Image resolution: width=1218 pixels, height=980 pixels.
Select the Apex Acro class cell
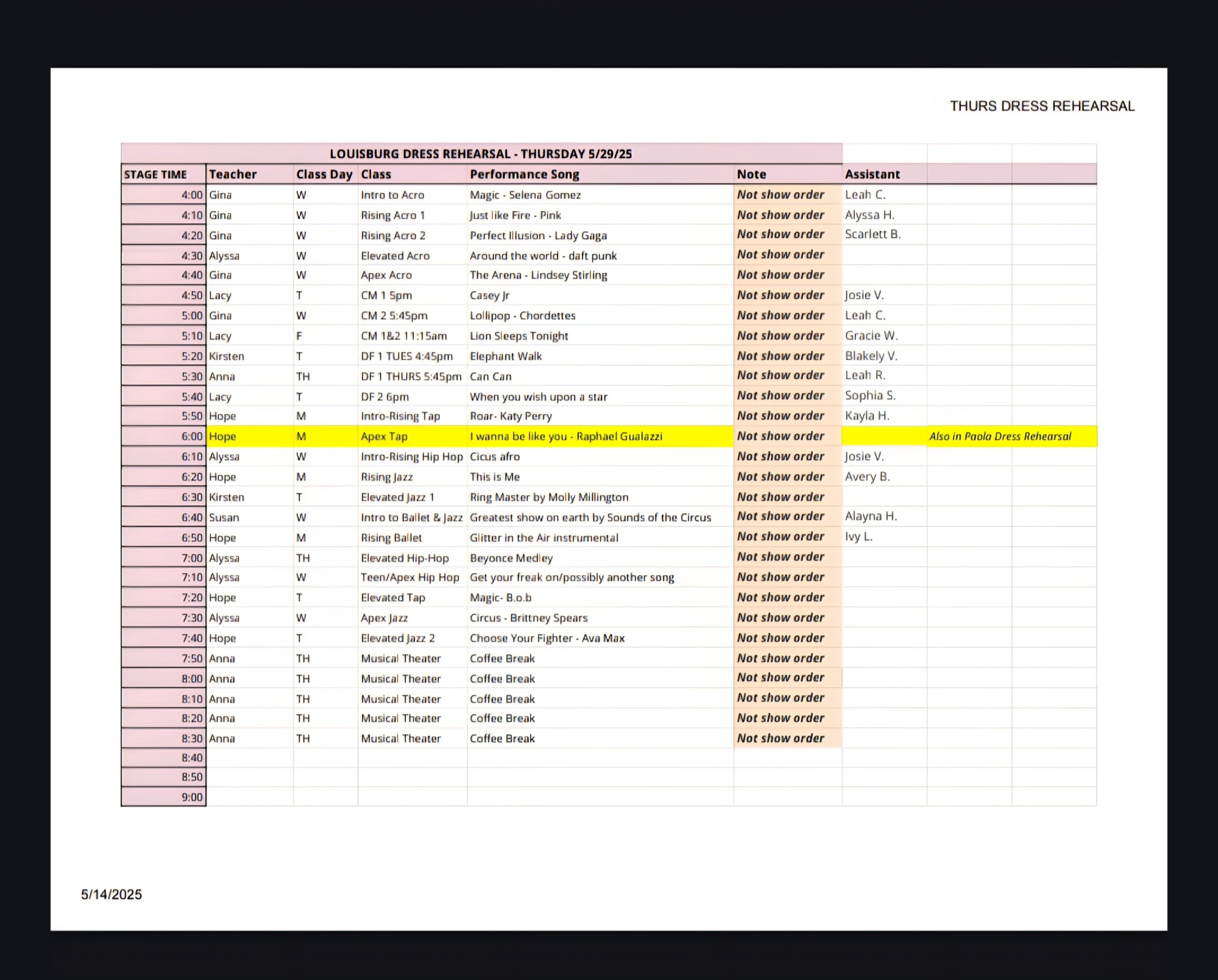click(412, 275)
